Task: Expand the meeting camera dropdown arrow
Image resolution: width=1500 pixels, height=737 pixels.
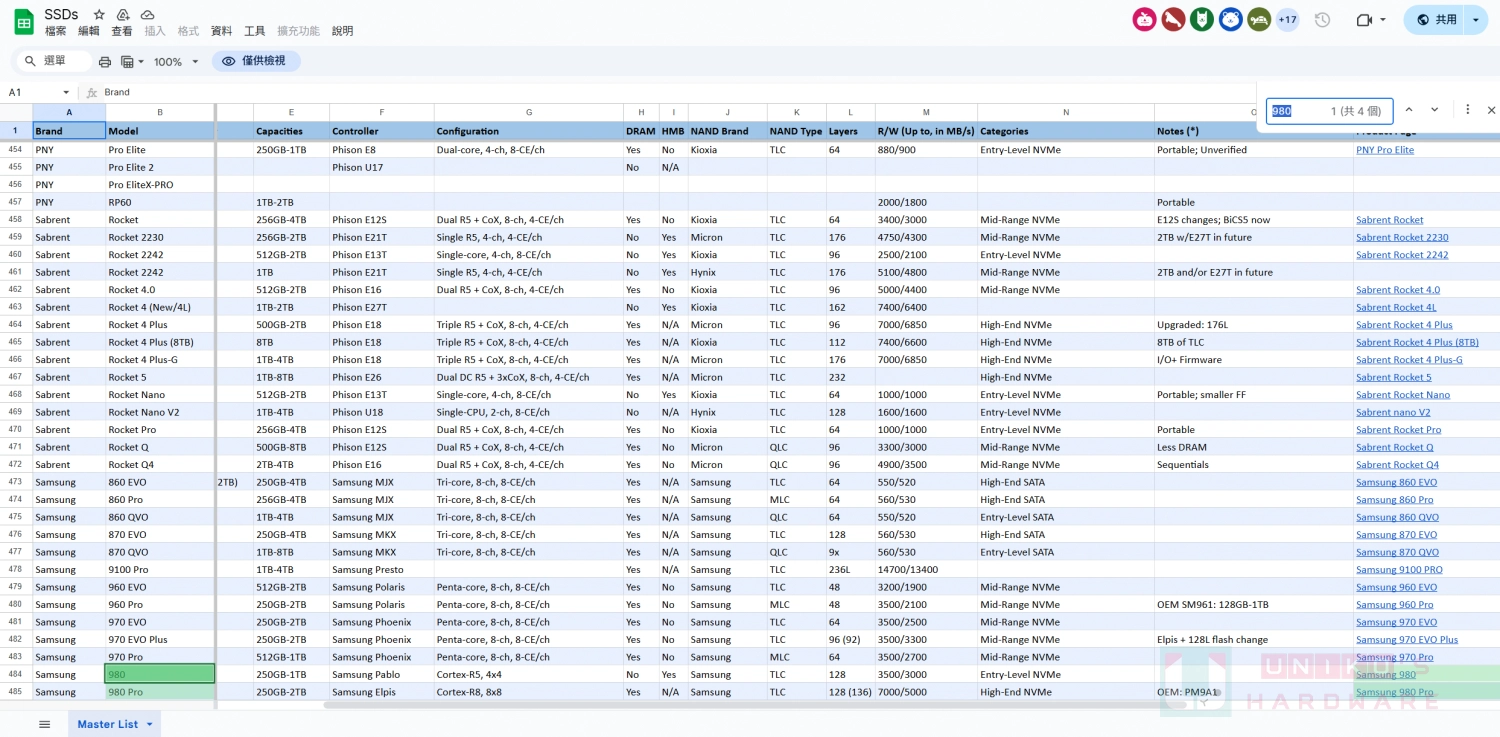Action: click(1383, 20)
